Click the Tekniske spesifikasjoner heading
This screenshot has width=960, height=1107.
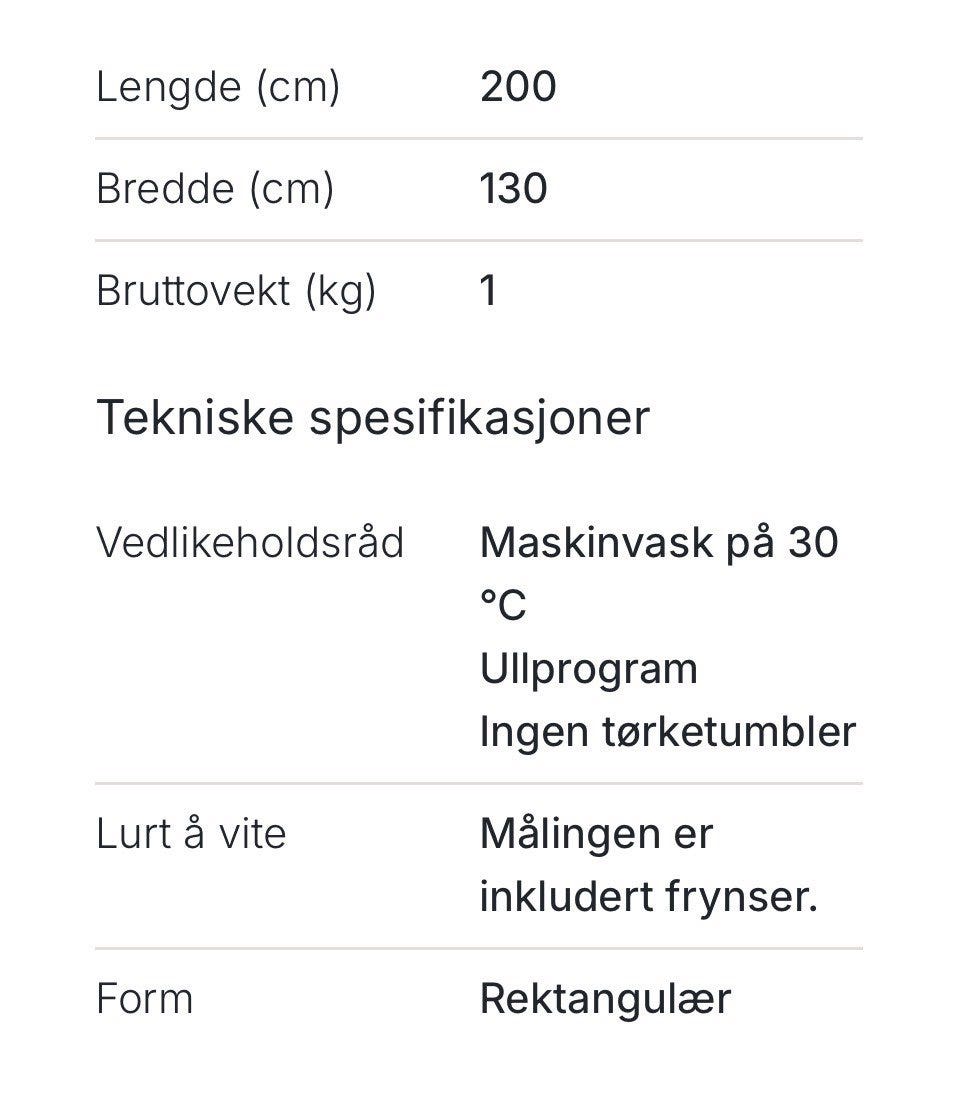point(373,418)
